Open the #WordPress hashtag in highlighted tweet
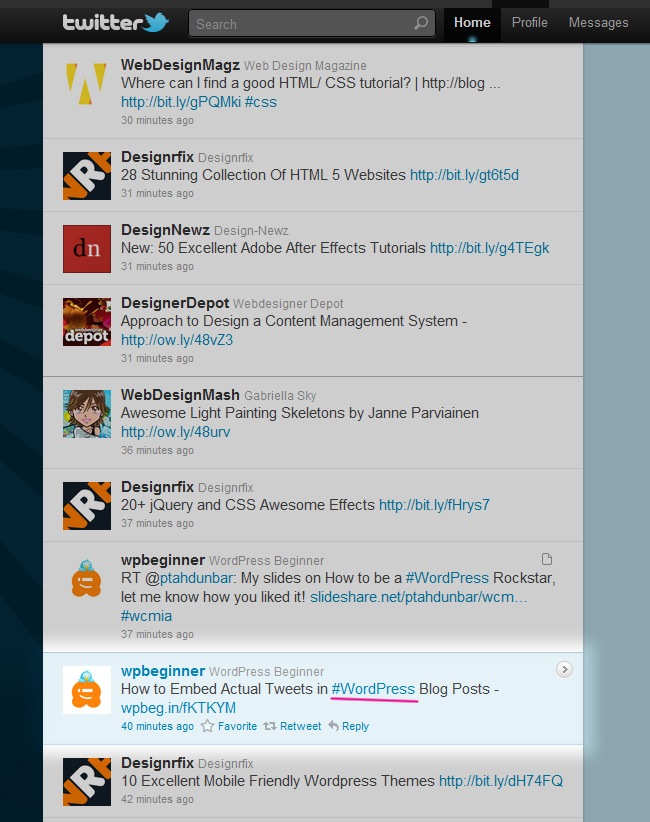Screen dimensions: 650x822 point(373,689)
